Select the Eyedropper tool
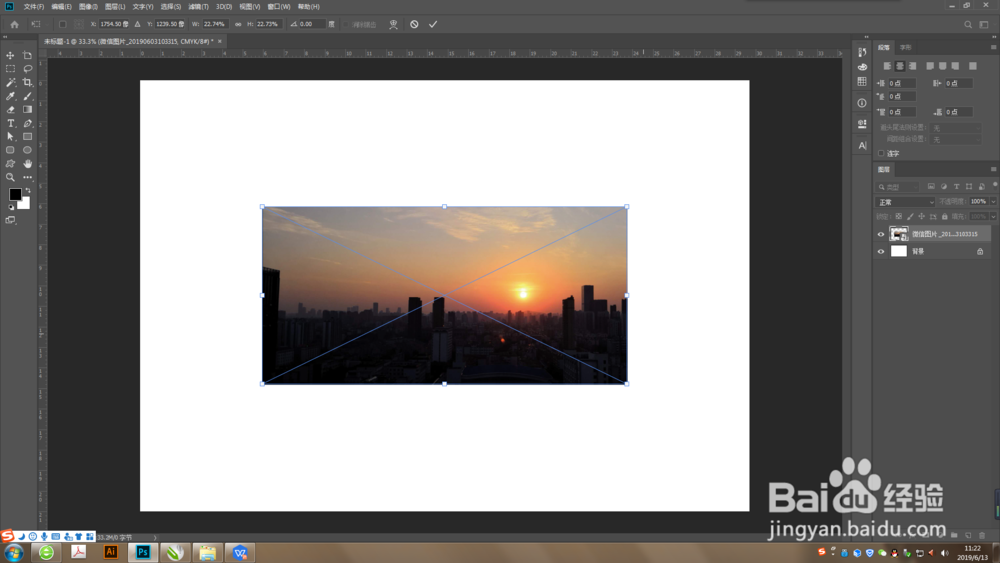 pyautogui.click(x=10, y=96)
